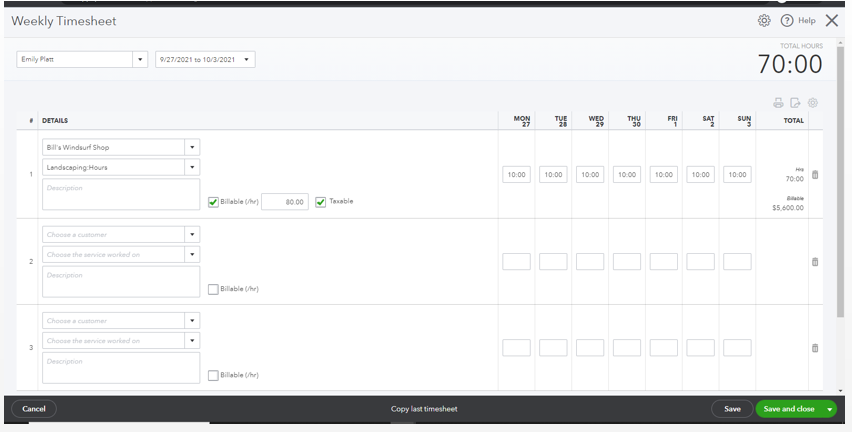Click row 2 Description text box

[121, 281]
